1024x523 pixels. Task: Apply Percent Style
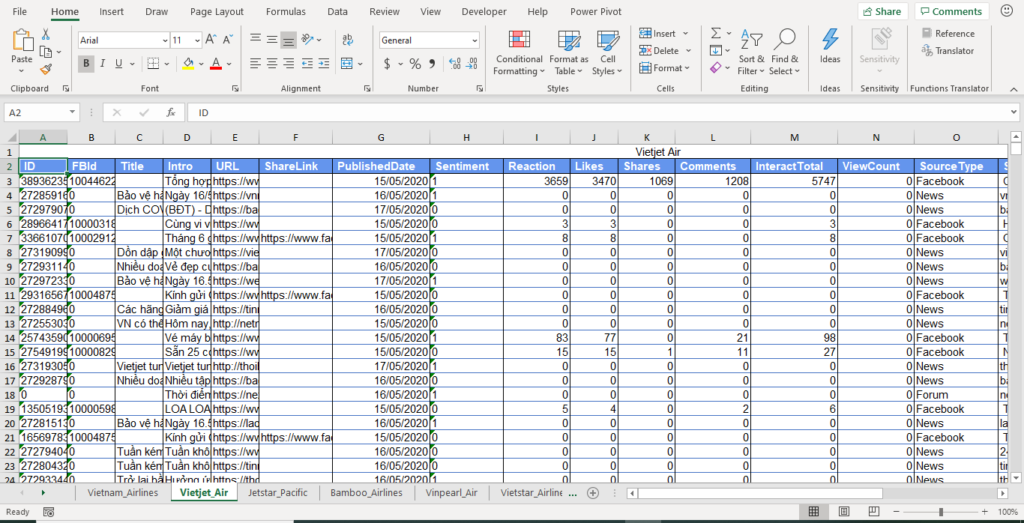pyautogui.click(x=415, y=63)
